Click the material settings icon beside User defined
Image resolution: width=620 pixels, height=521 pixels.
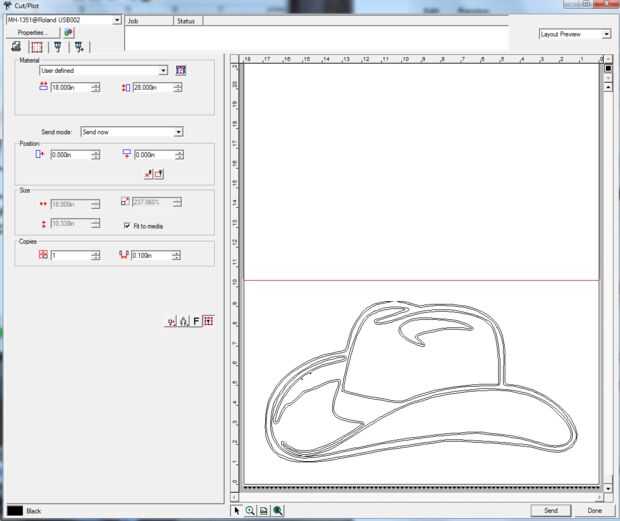point(181,71)
